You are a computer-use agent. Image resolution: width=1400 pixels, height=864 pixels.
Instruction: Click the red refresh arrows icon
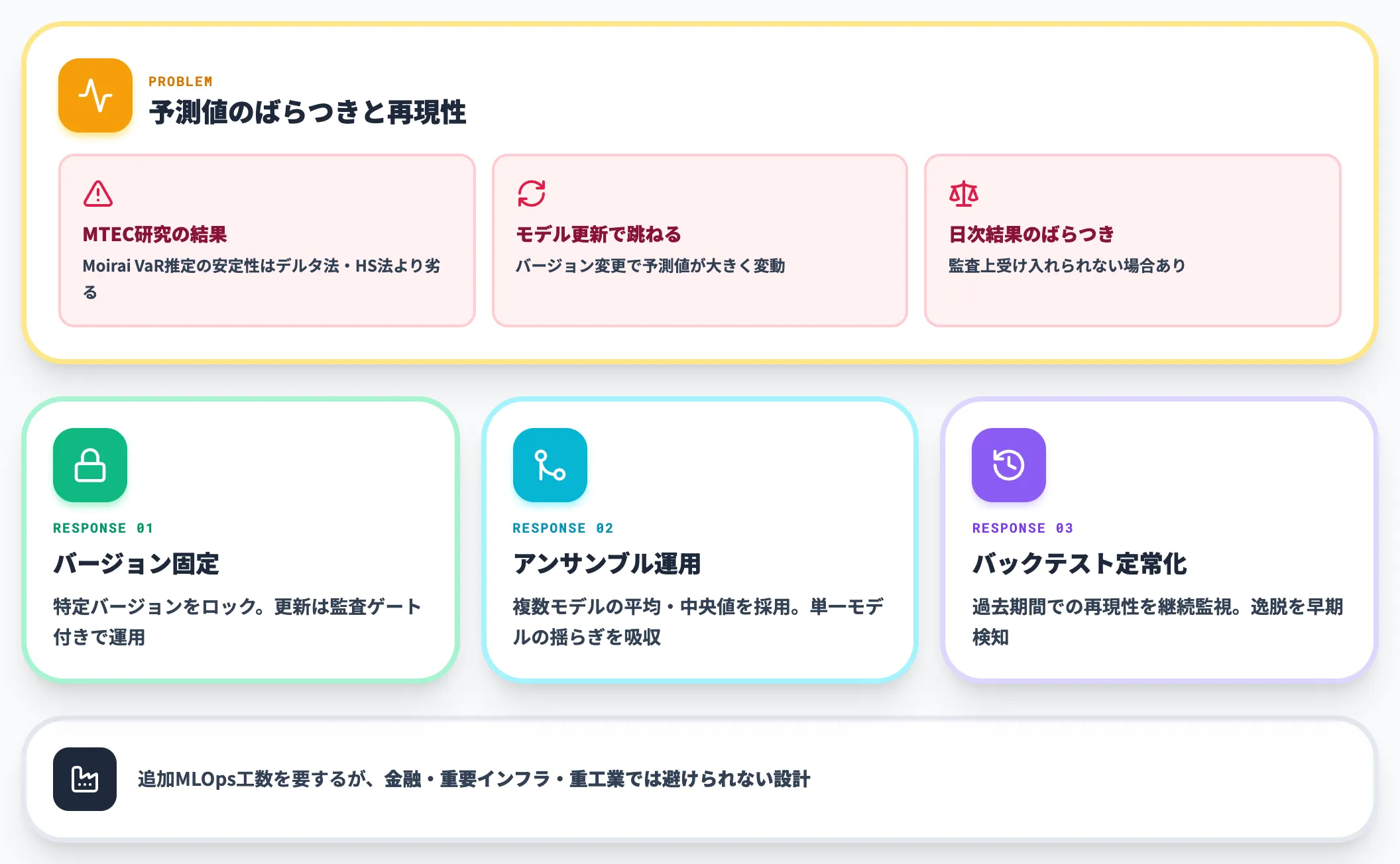point(531,193)
